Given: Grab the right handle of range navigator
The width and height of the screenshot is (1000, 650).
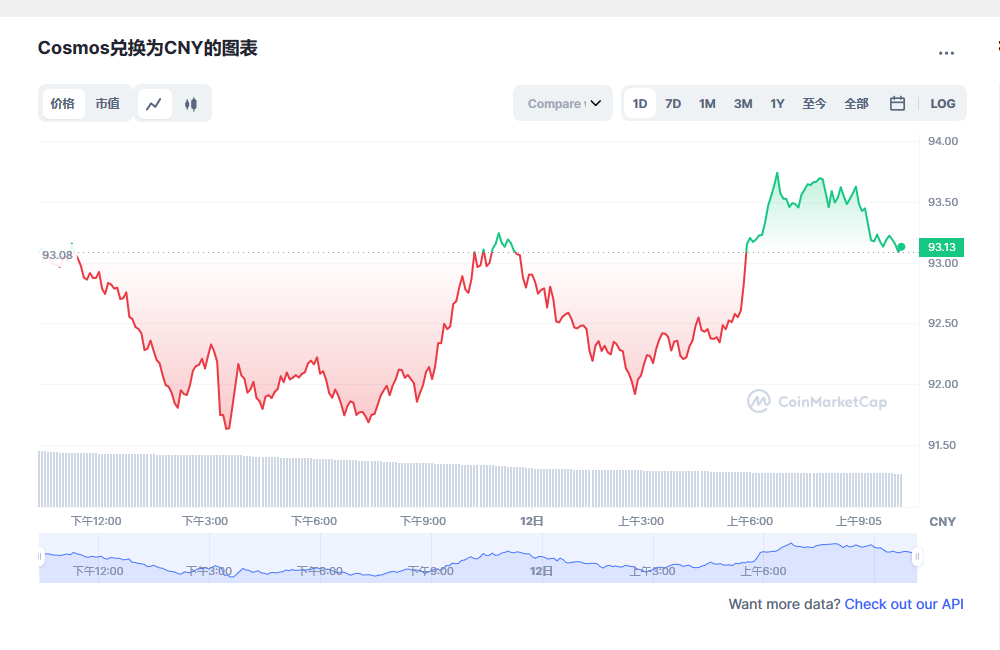Looking at the screenshot, I should pos(917,557).
